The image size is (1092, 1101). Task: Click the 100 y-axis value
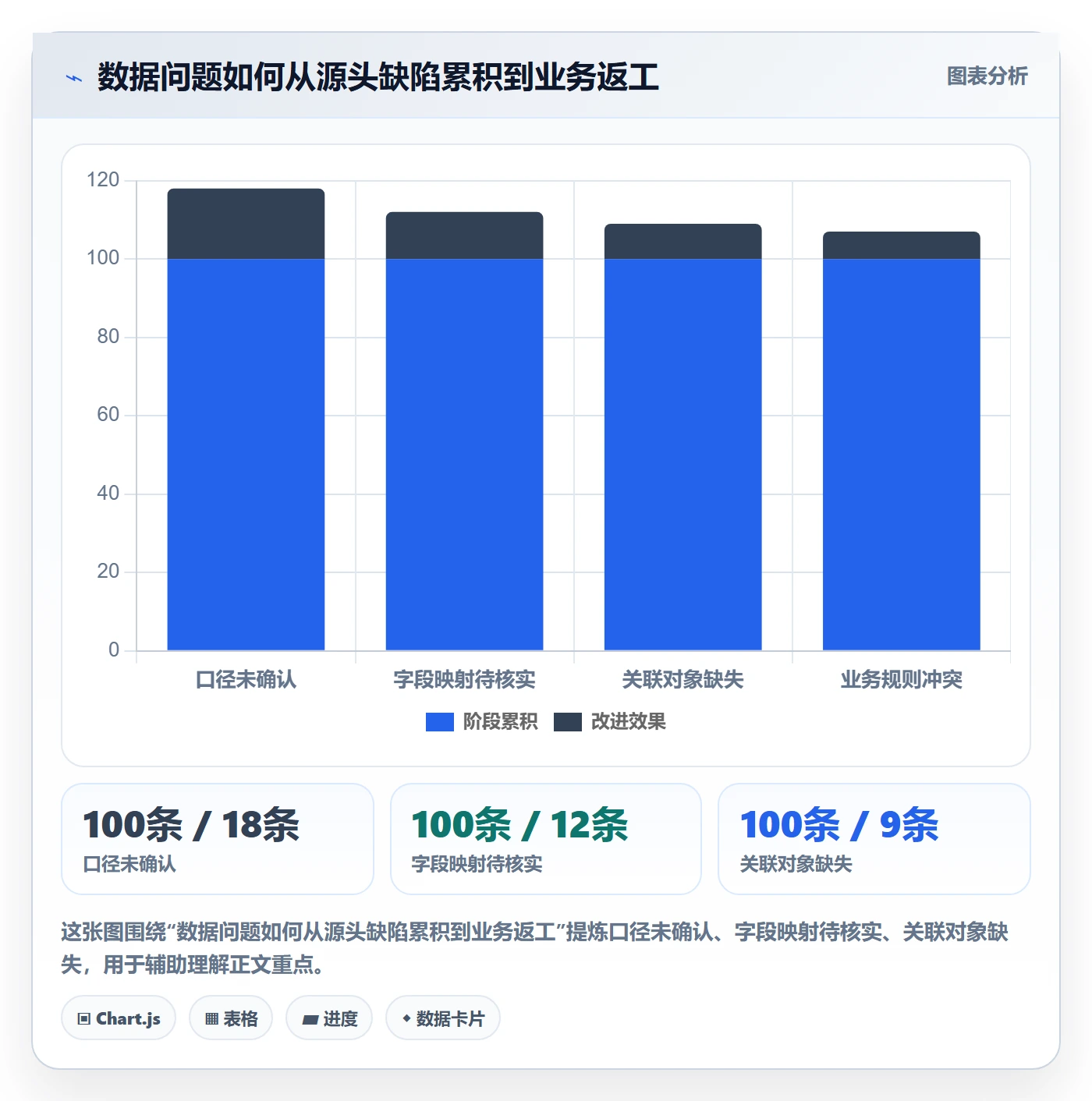(103, 258)
